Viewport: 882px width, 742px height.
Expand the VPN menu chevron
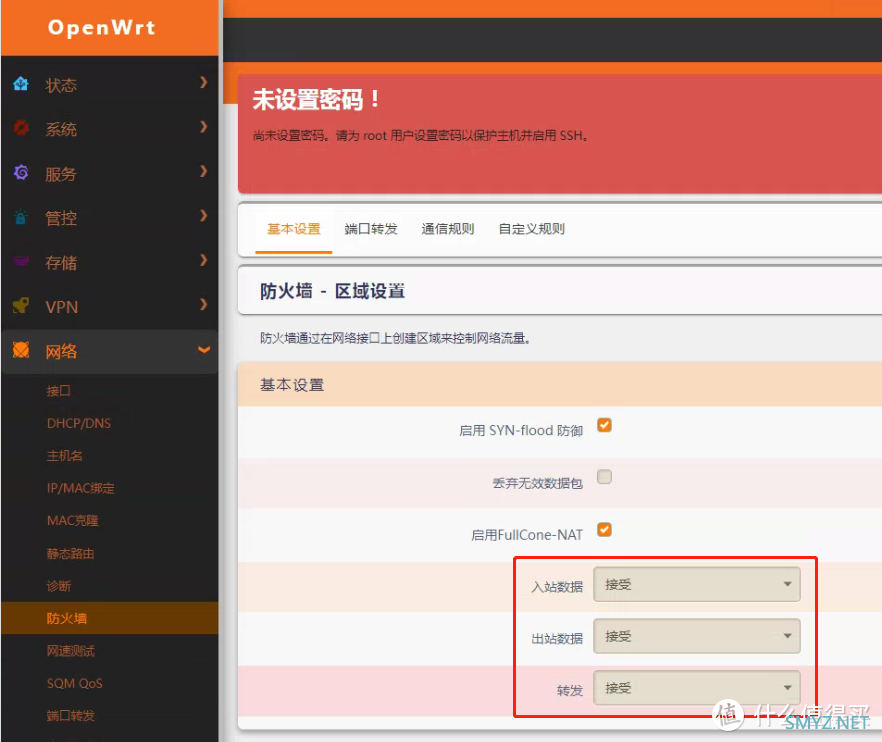[x=204, y=305]
